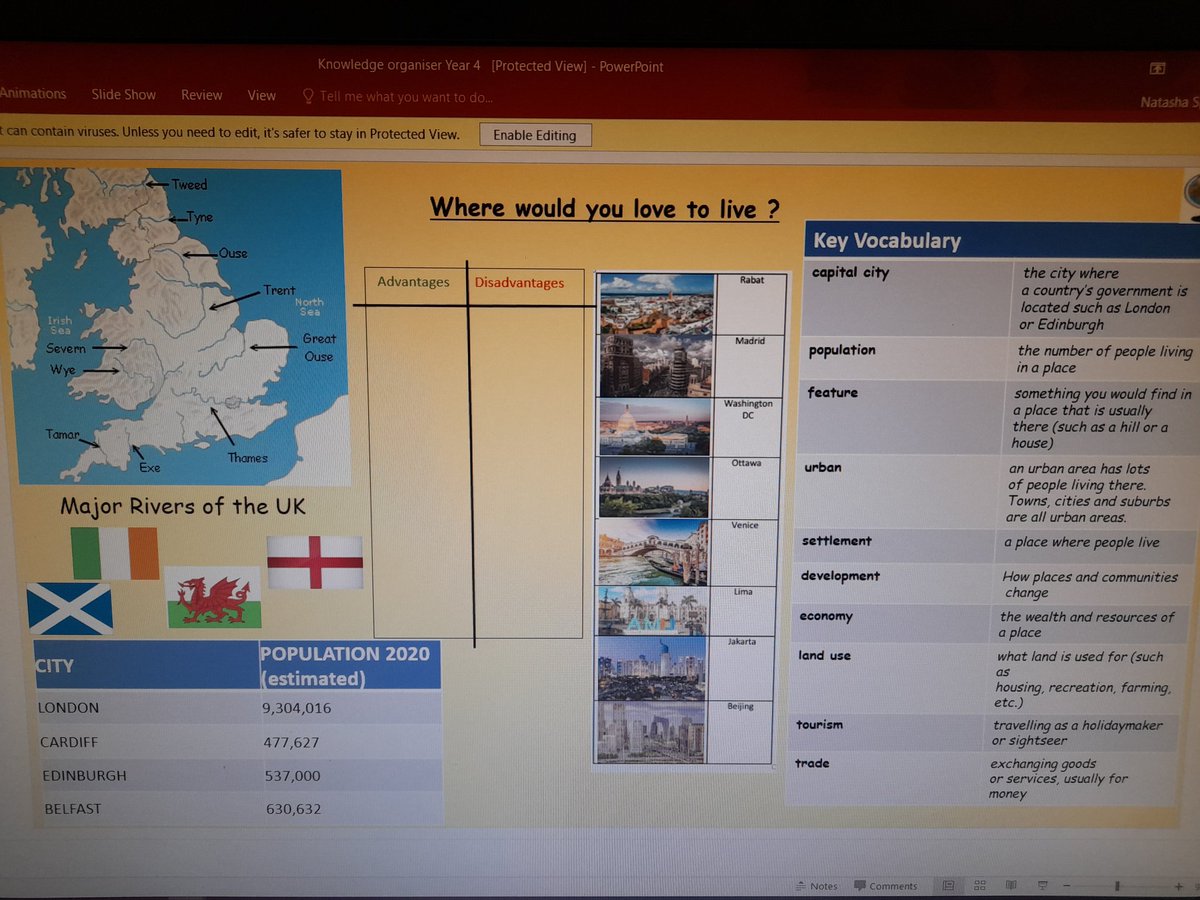The width and height of the screenshot is (1200, 900).
Task: Click the zoom out minus icon
Action: coord(1066,886)
